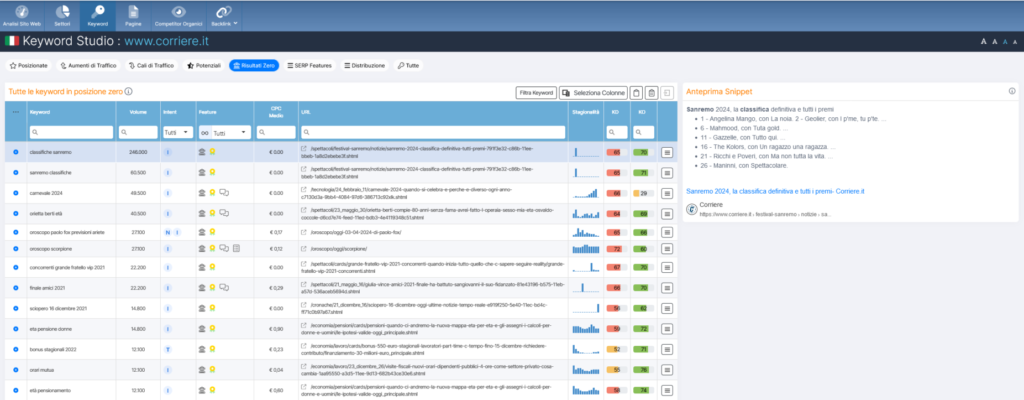Expand the orietta berti età row
1024x400 pixels.
click(16, 213)
